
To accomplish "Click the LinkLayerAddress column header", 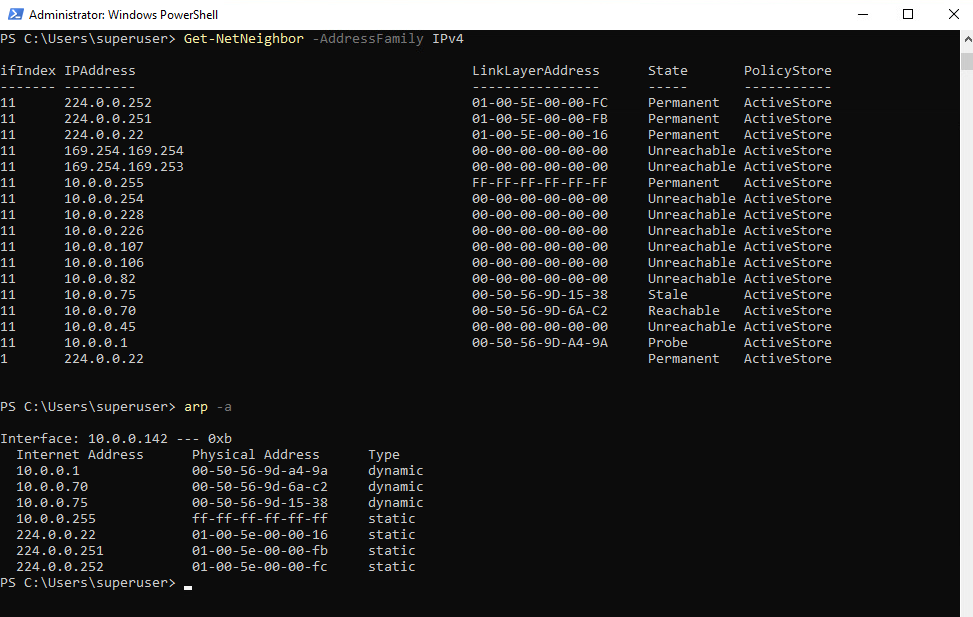I will click(x=536, y=71).
